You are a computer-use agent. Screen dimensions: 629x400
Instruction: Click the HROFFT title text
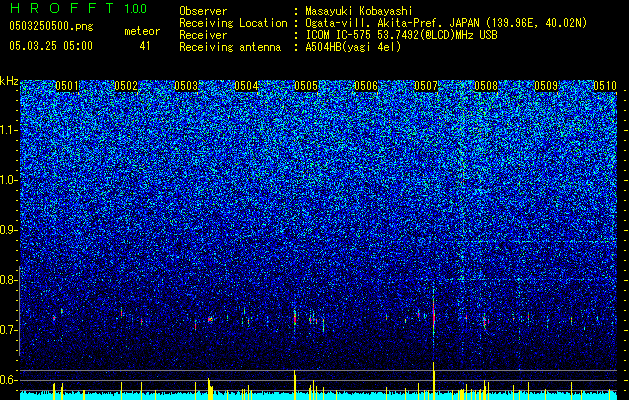point(61,8)
